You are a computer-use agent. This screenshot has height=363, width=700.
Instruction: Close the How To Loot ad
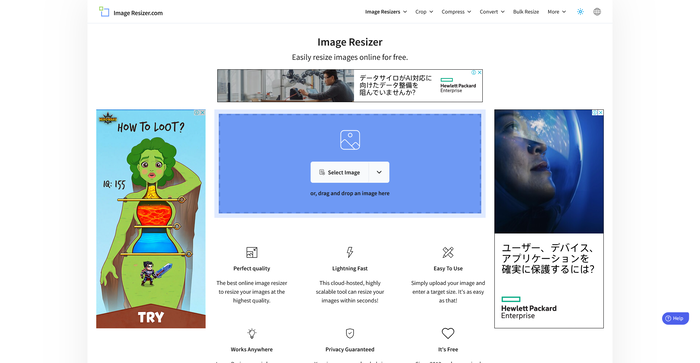tap(202, 113)
